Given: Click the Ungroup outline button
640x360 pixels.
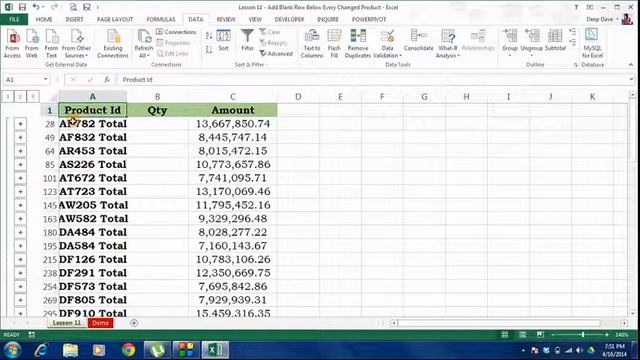Looking at the screenshot, I should point(532,42).
